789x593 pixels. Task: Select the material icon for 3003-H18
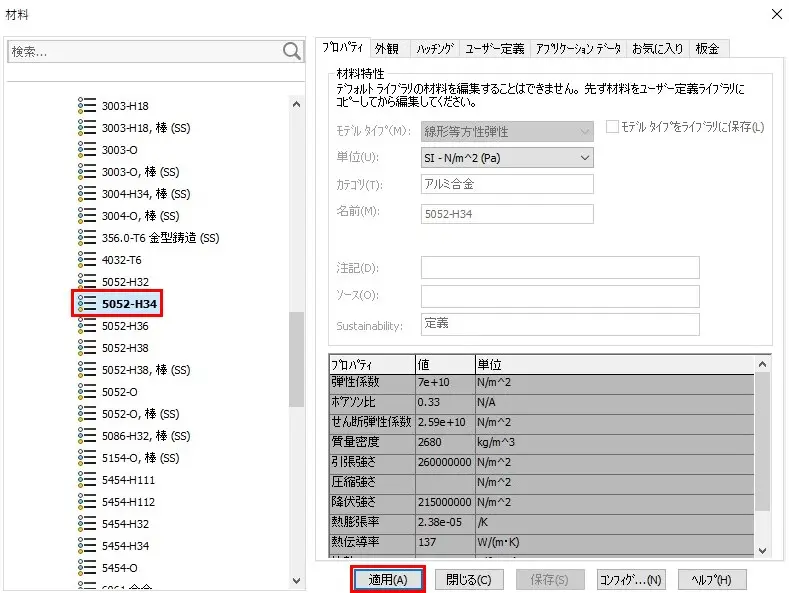(x=87, y=106)
